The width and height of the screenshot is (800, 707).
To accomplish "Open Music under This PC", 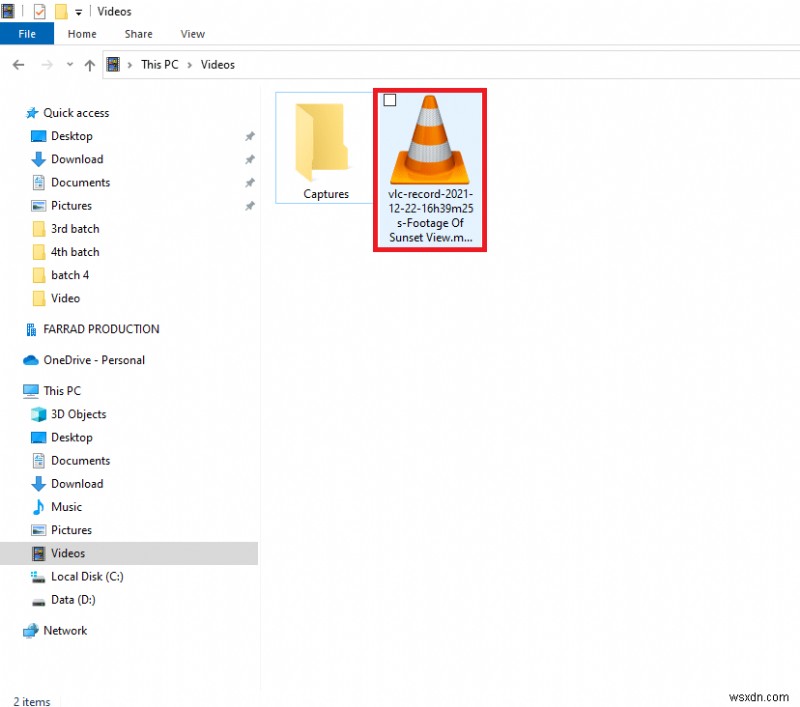I will (x=66, y=507).
